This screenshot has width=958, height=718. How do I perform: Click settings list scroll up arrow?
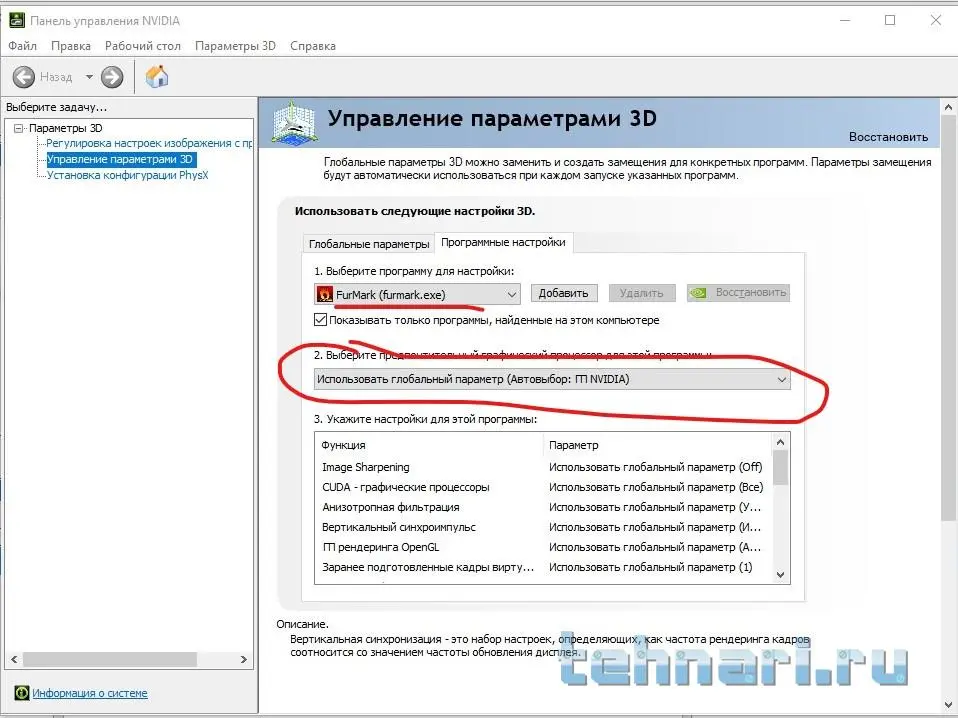click(x=780, y=442)
